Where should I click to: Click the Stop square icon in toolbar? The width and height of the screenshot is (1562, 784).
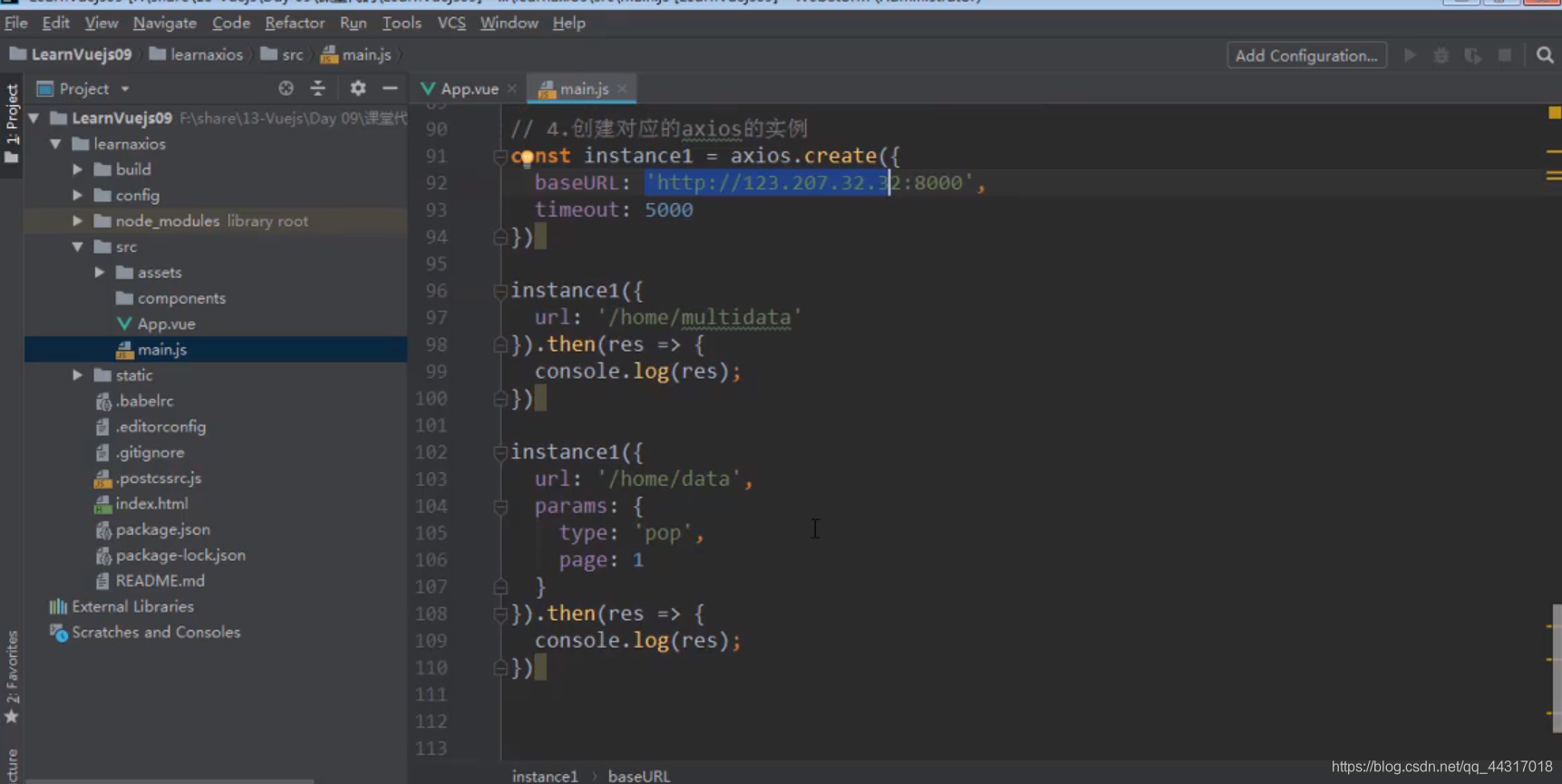coord(1505,55)
